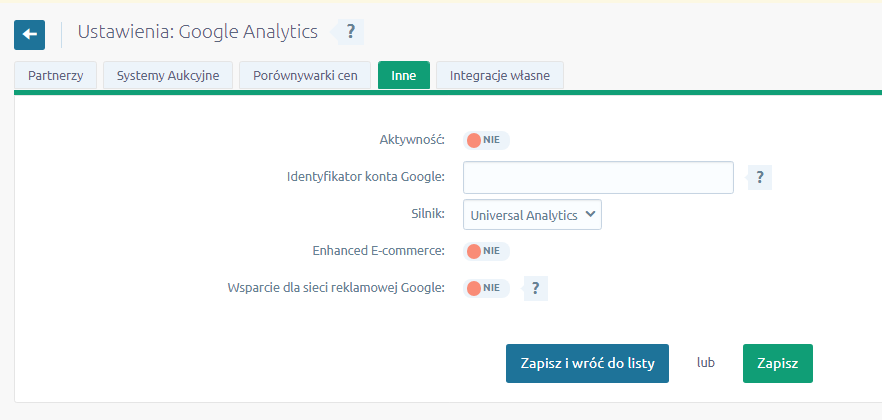The height and width of the screenshot is (420, 882).
Task: Click the 'Aktywność:' label text
Action: tap(412, 140)
